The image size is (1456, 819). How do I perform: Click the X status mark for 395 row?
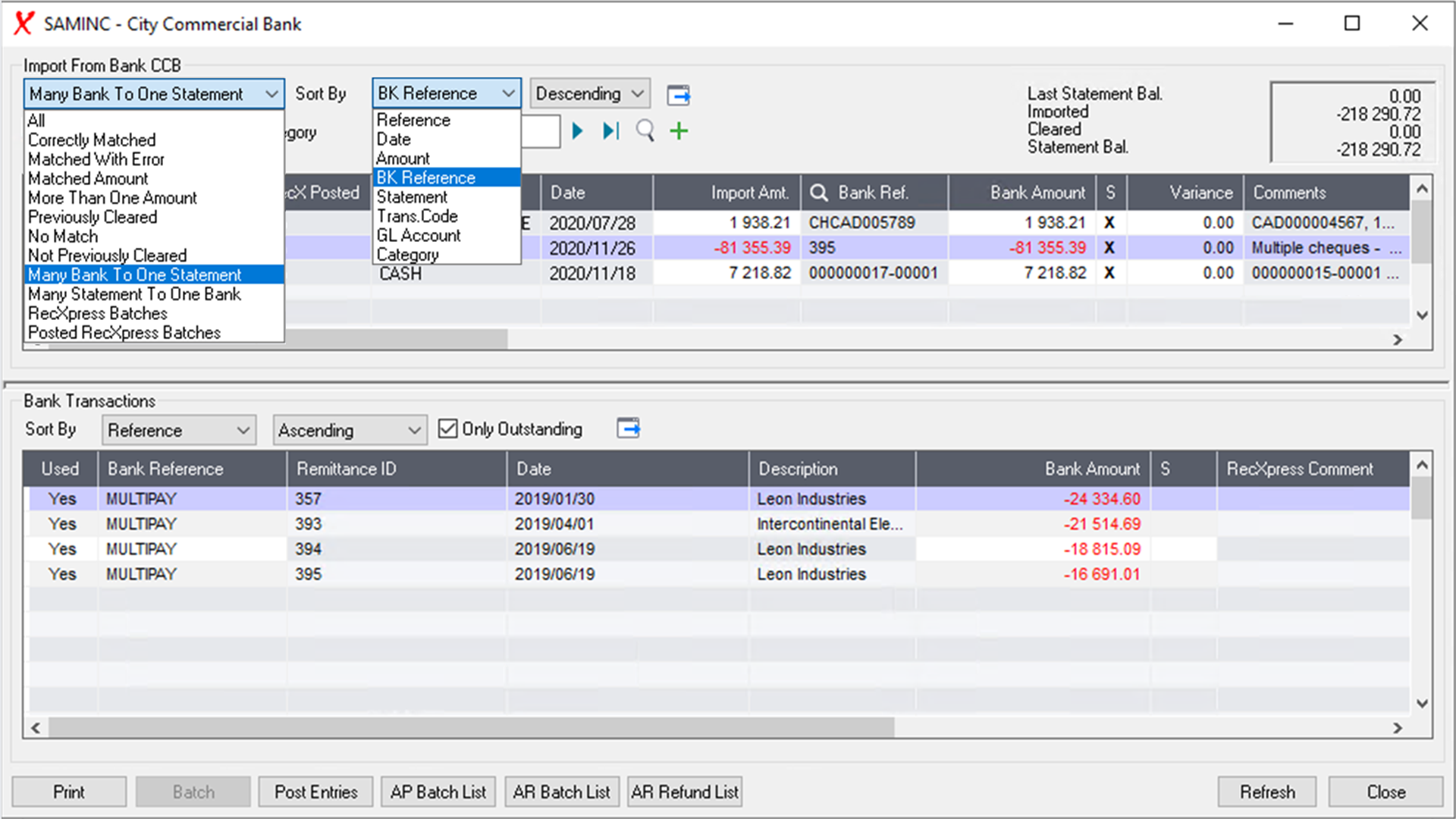[1109, 248]
